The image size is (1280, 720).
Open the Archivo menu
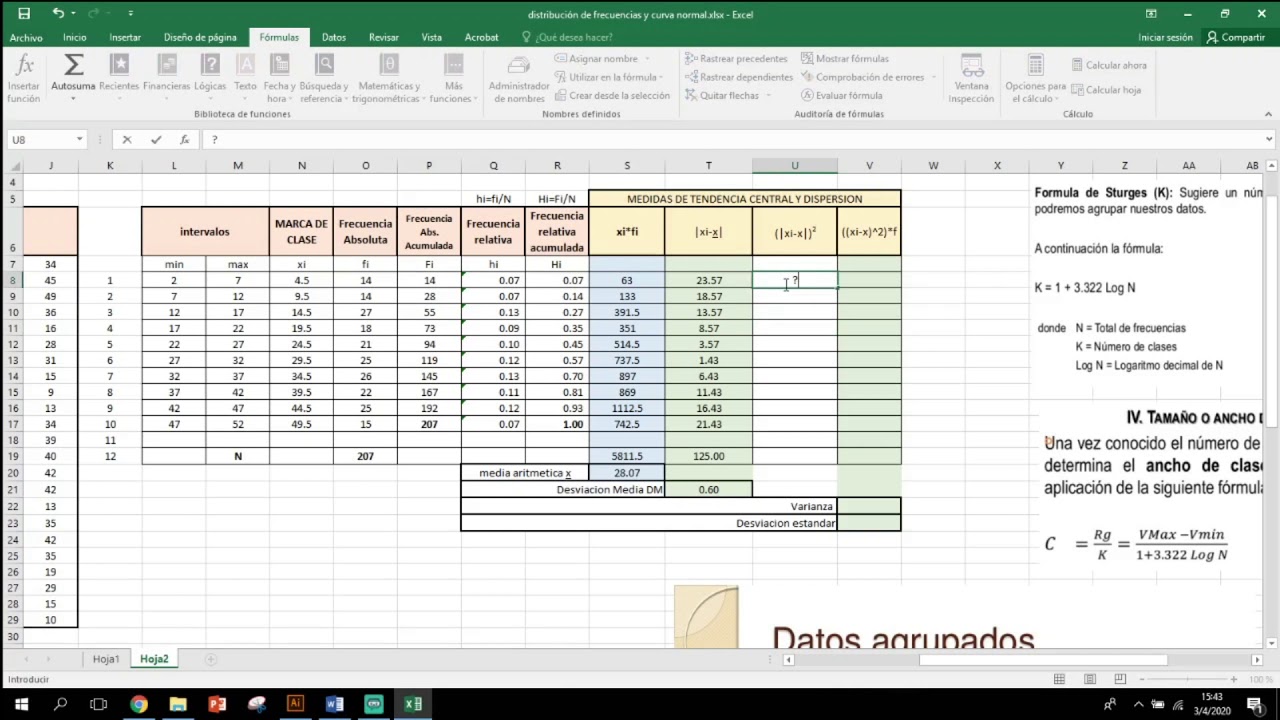[x=26, y=37]
